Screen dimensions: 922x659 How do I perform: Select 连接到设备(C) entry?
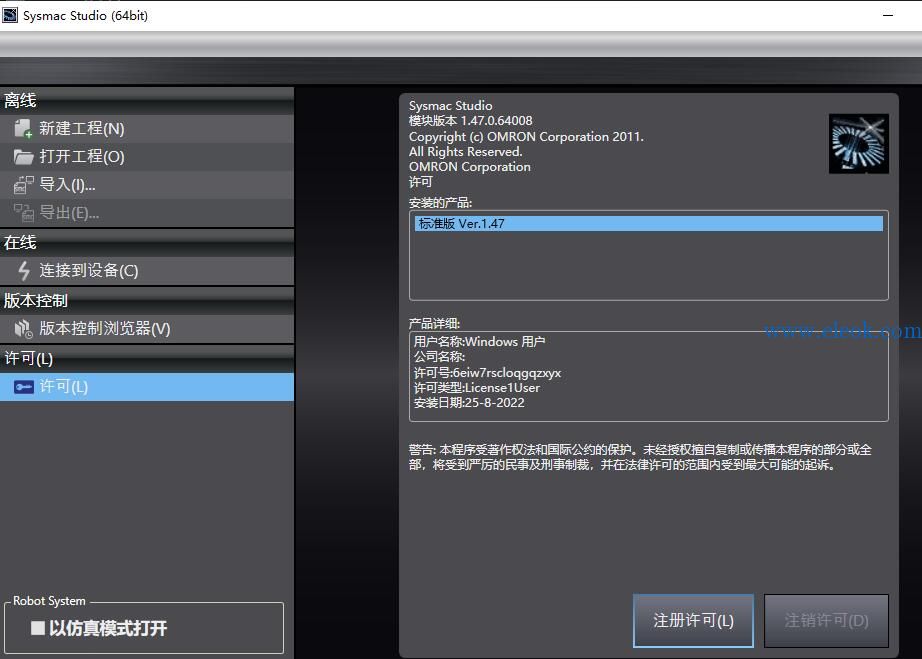(147, 271)
